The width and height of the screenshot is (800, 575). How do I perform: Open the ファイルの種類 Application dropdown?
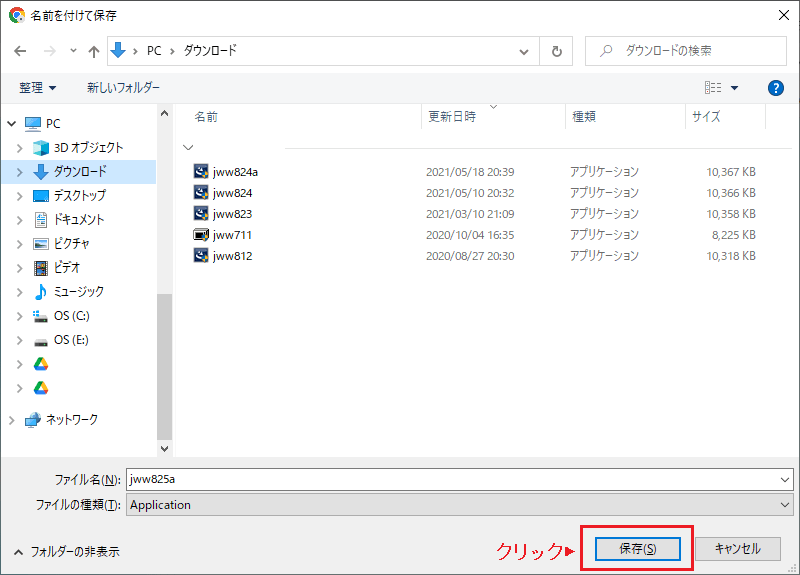coord(460,505)
